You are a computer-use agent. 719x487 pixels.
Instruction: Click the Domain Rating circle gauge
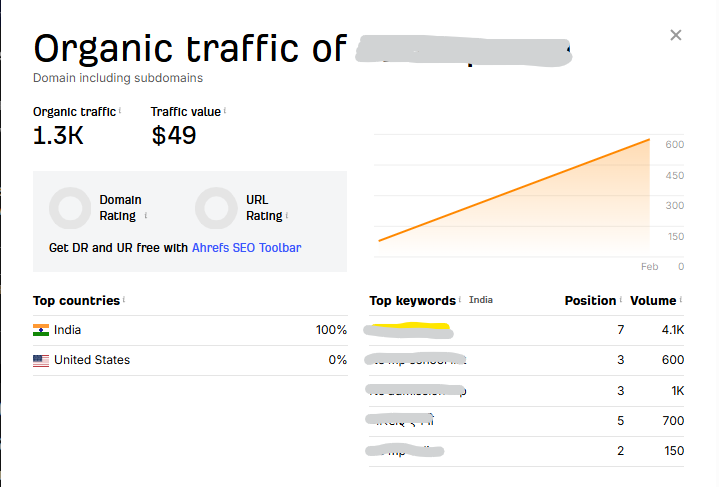[70, 208]
